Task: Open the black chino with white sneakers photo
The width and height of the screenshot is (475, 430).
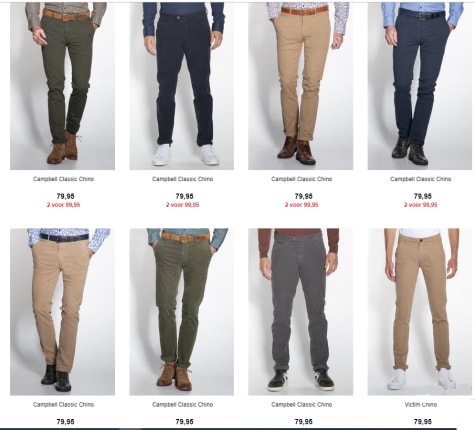Action: [182, 86]
